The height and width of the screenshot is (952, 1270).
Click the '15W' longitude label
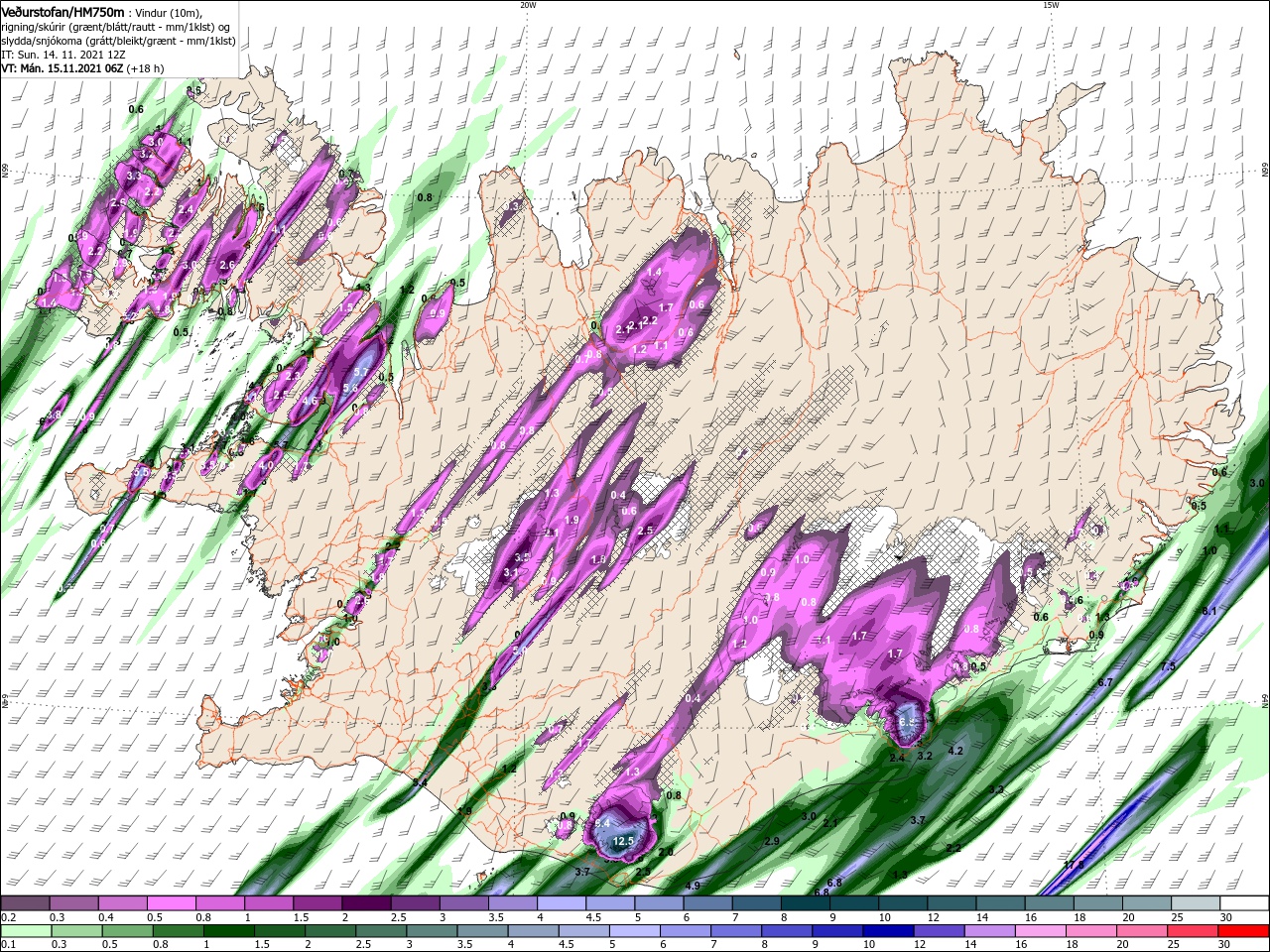[1051, 5]
